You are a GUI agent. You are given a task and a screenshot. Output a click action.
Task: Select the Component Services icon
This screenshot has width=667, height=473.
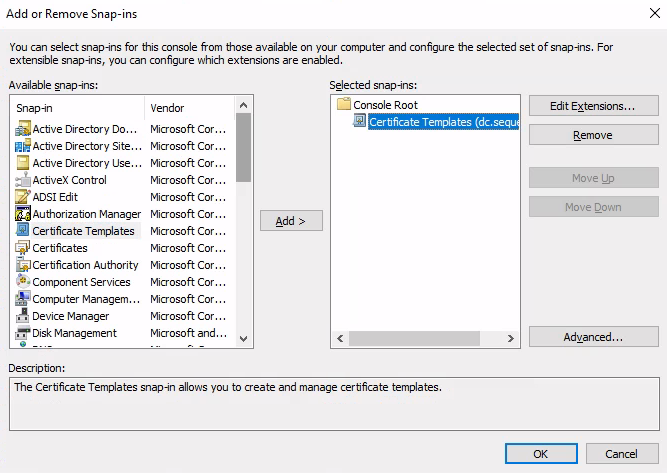pos(23,281)
